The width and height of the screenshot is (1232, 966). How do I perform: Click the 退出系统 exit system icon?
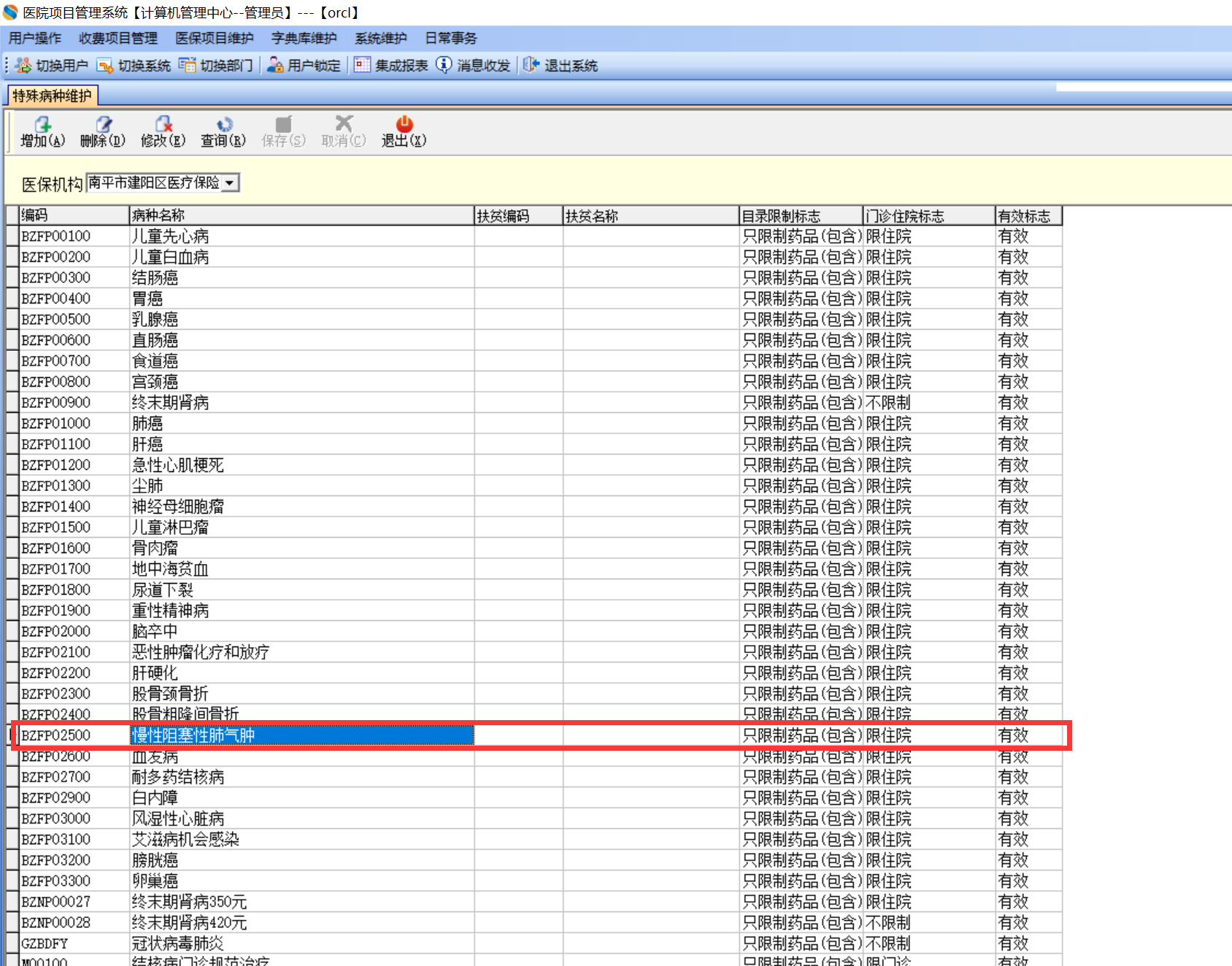click(x=531, y=66)
